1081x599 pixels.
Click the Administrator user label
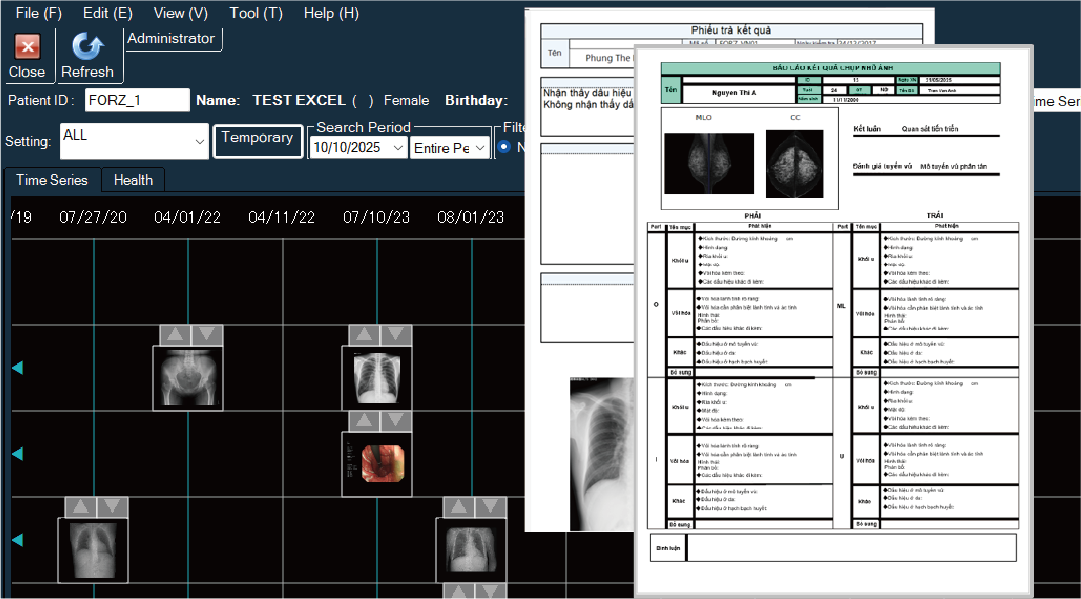[x=170, y=38]
